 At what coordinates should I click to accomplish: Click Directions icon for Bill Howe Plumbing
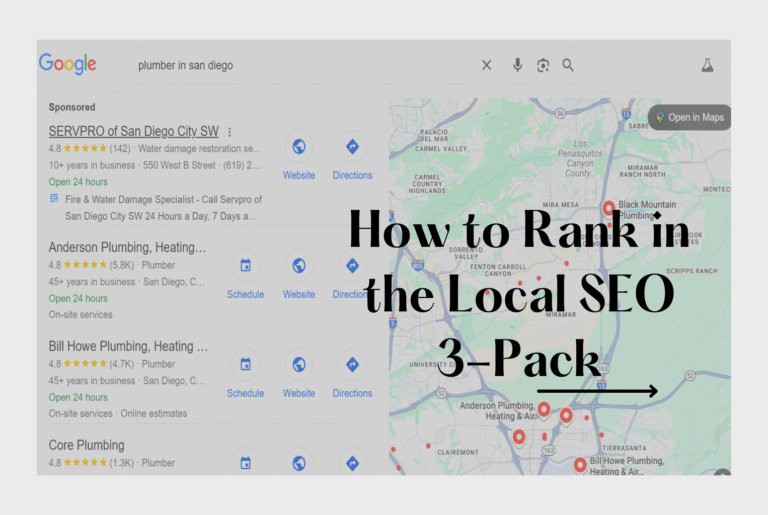[352, 365]
